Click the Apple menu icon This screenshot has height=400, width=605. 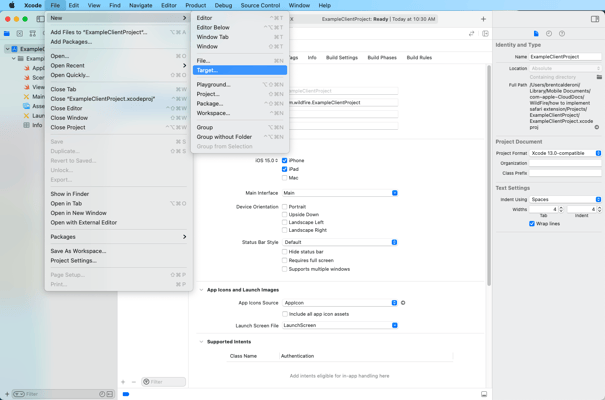12,5
